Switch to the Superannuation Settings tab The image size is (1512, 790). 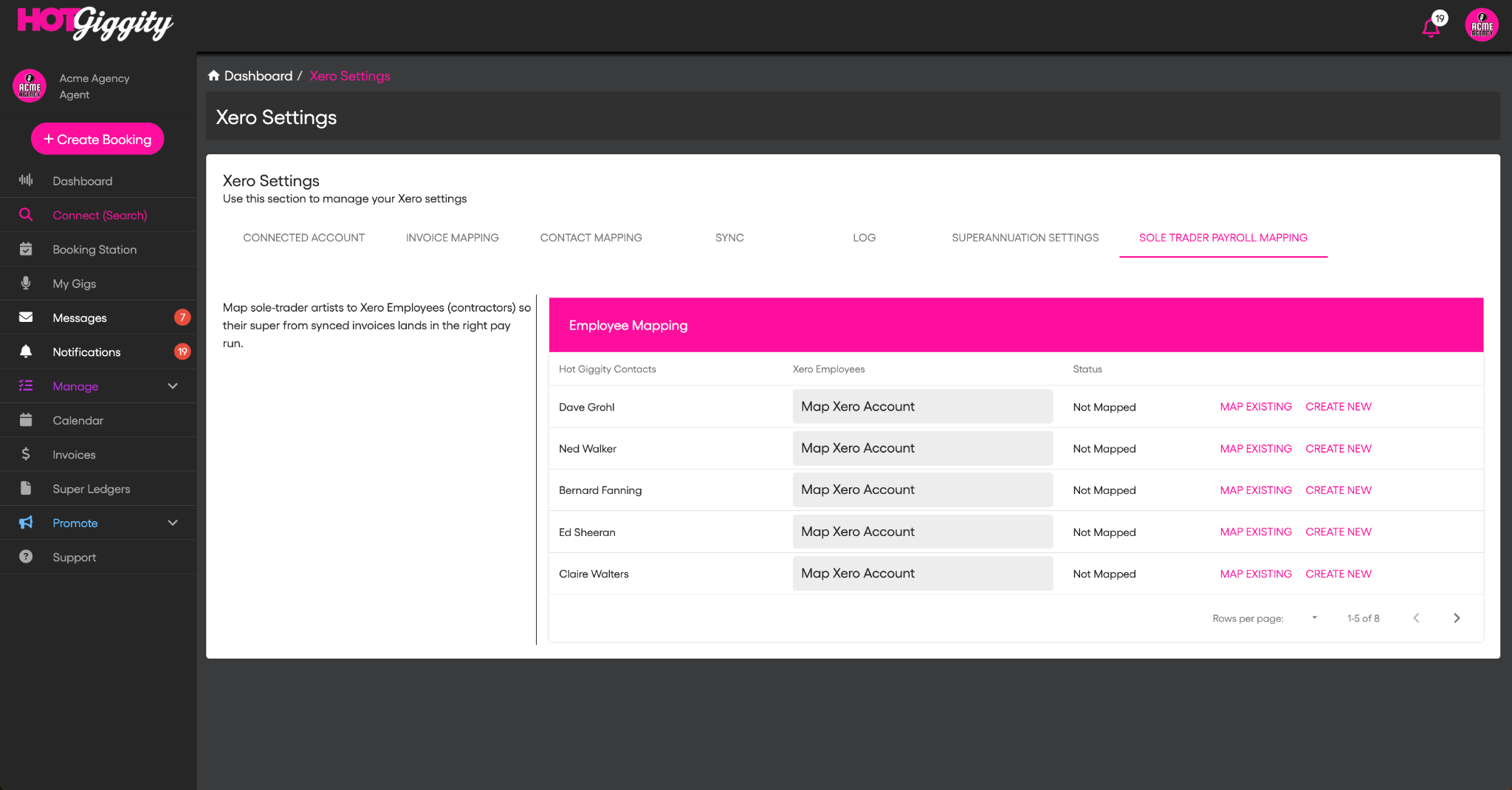click(x=1025, y=238)
